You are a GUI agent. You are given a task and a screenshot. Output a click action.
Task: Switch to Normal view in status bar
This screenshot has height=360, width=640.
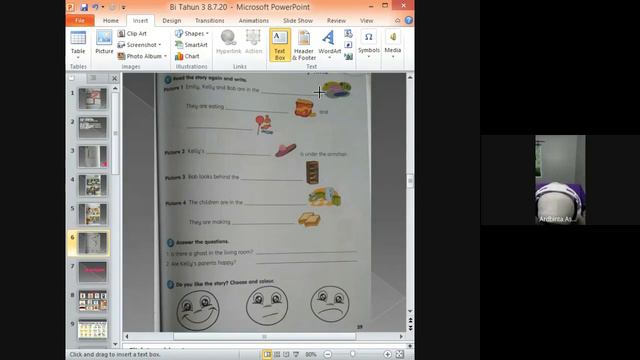click(267, 354)
